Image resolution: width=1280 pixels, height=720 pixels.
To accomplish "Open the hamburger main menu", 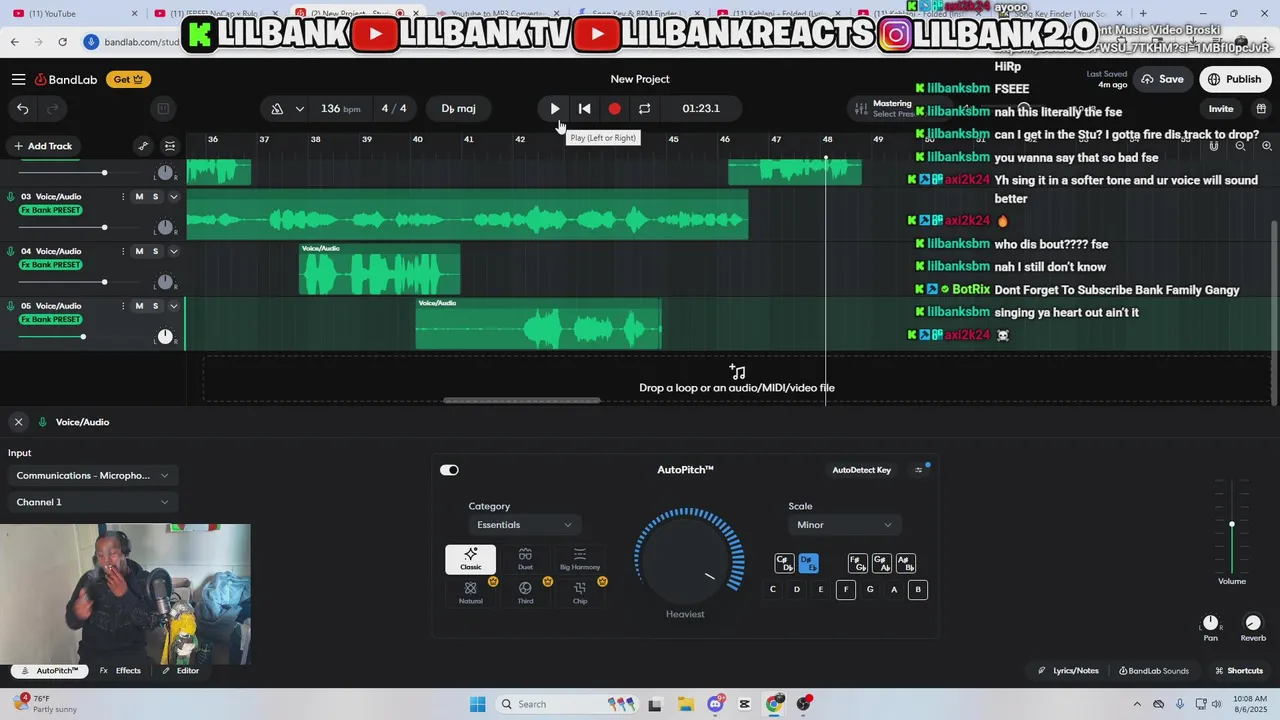I will (19, 79).
